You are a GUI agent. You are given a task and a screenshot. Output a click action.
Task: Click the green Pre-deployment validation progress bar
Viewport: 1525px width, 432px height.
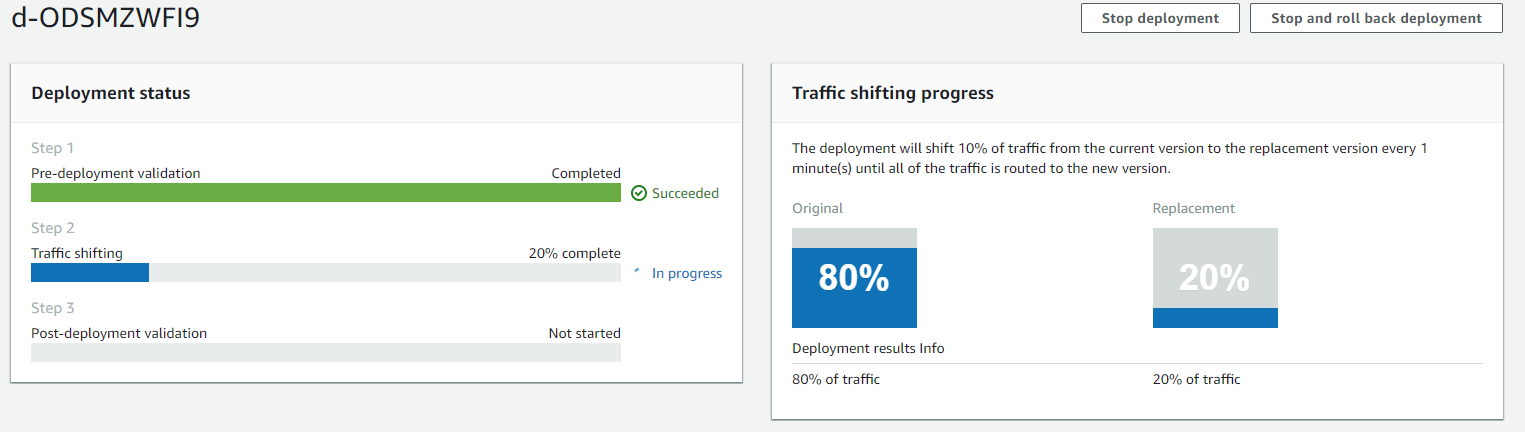tap(326, 193)
